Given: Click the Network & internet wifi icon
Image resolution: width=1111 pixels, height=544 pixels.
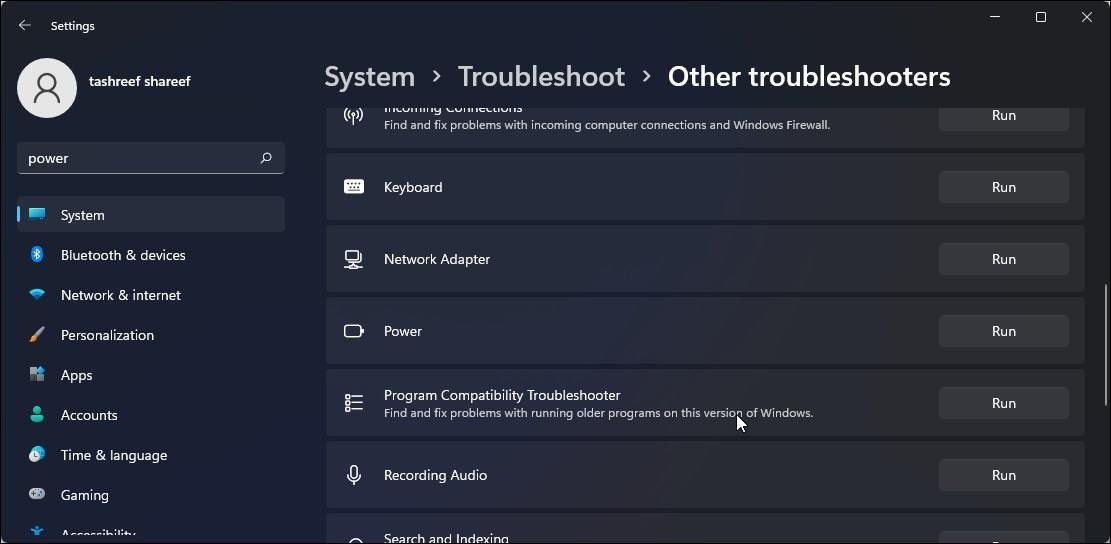Looking at the screenshot, I should [x=37, y=295].
